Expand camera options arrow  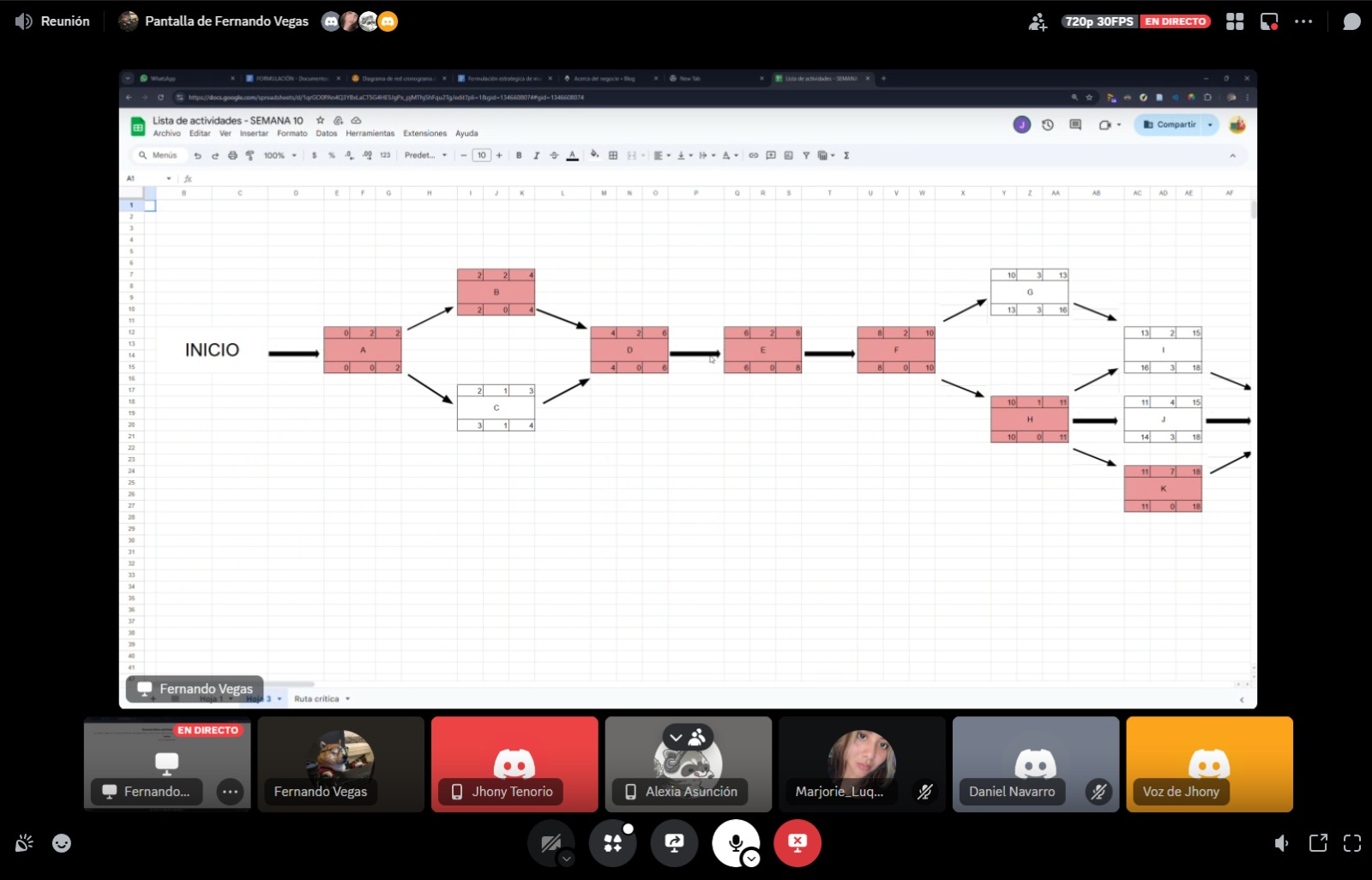[567, 859]
